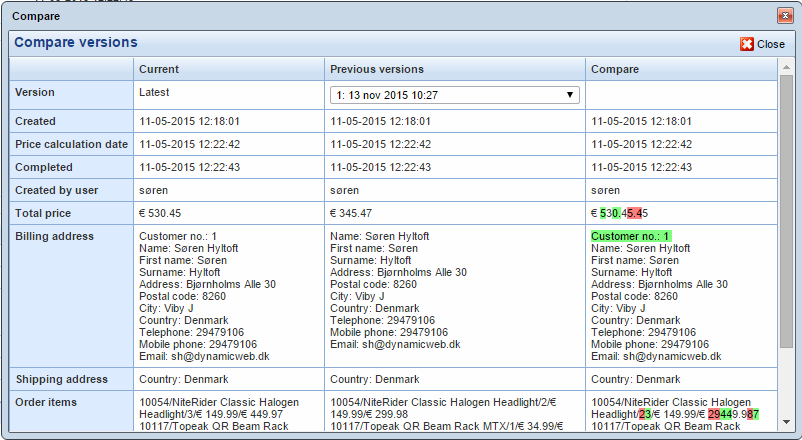Open the previous versions dropdown
Viewport: 802px width, 440px height.
pos(455,95)
